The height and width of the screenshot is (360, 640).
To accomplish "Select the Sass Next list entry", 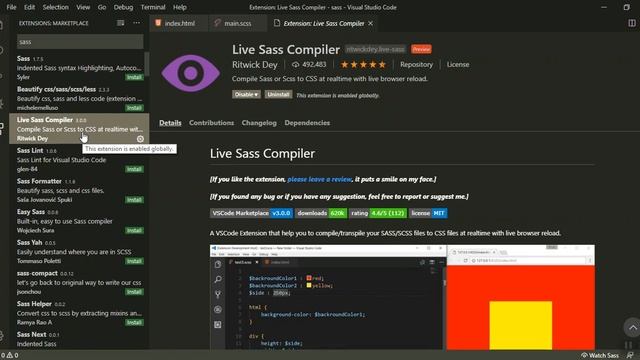I will point(79,339).
